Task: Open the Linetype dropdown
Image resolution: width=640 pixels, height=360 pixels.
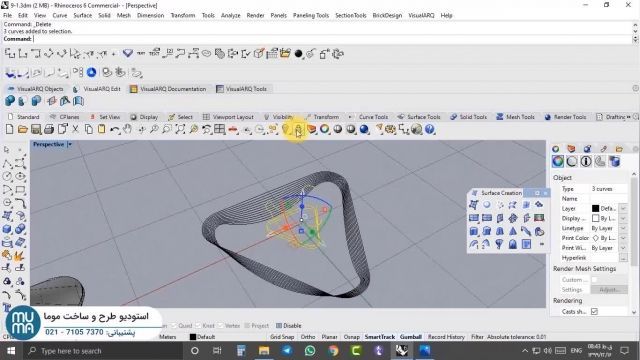Action: coord(623,228)
